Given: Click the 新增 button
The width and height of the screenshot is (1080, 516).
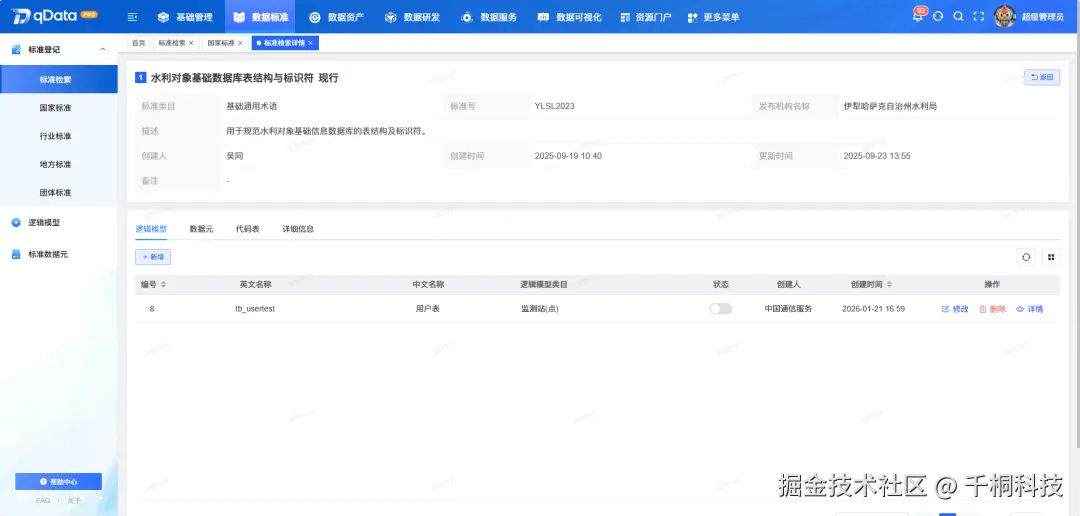Looking at the screenshot, I should pos(153,257).
